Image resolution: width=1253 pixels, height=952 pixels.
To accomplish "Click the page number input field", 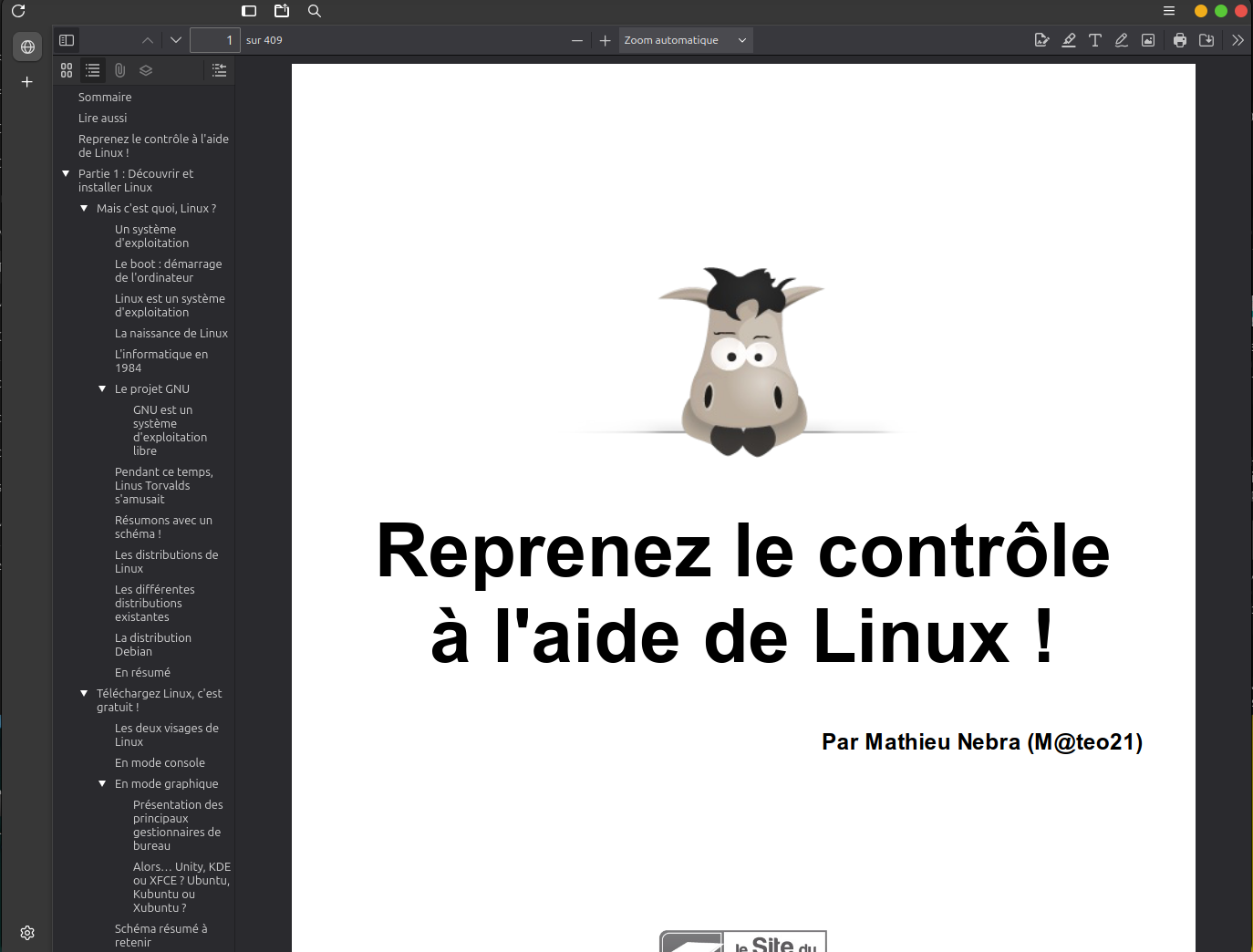I will [215, 40].
